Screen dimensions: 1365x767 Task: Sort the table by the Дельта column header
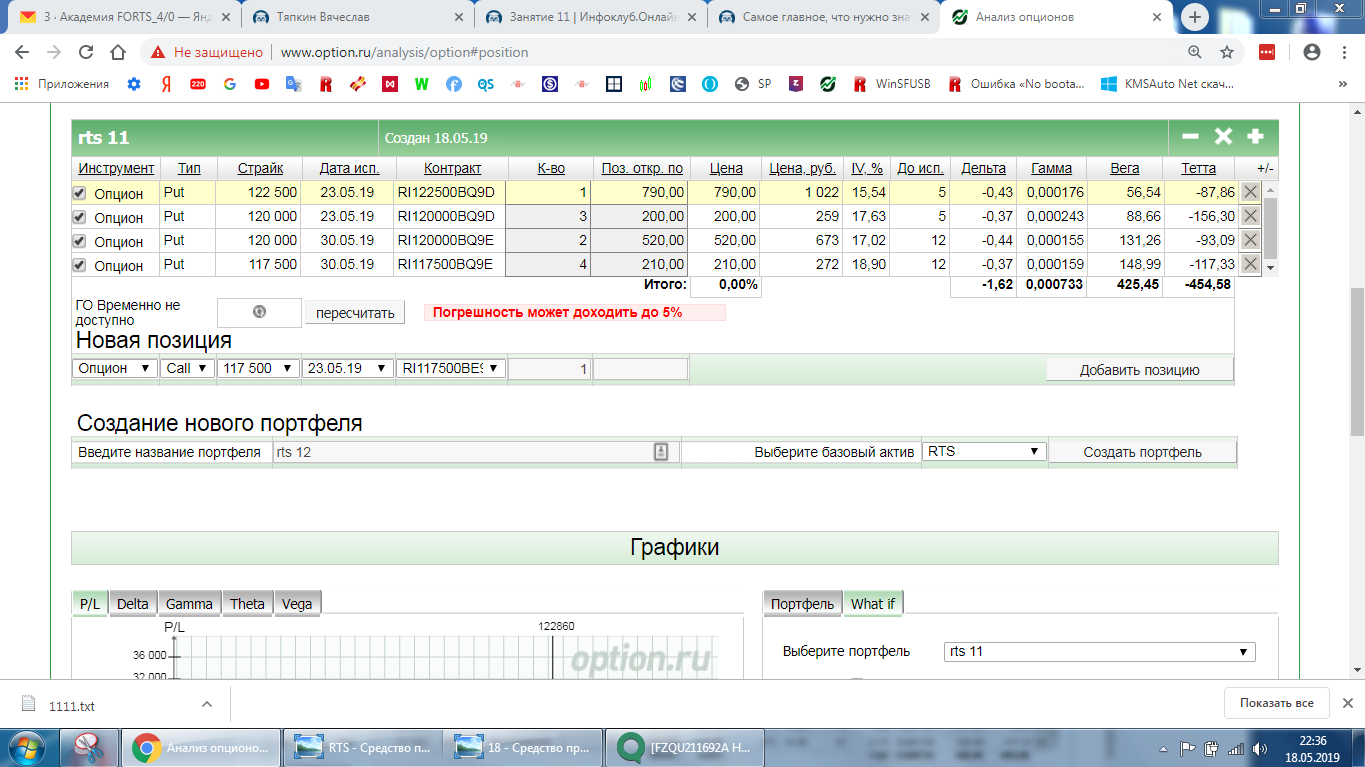983,168
